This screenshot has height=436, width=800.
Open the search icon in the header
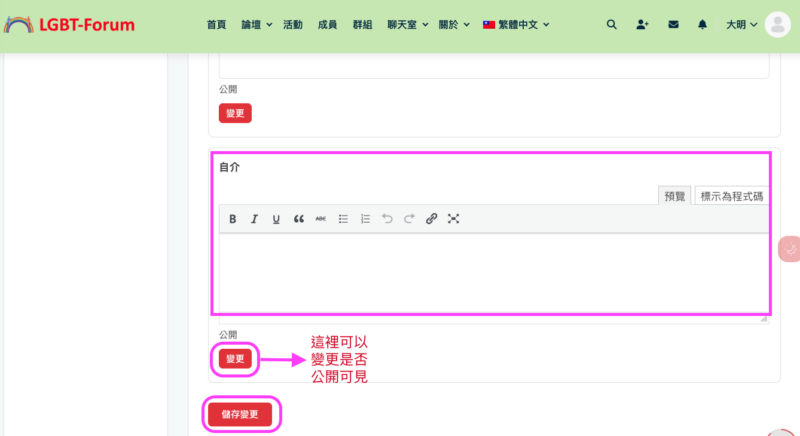click(x=612, y=25)
